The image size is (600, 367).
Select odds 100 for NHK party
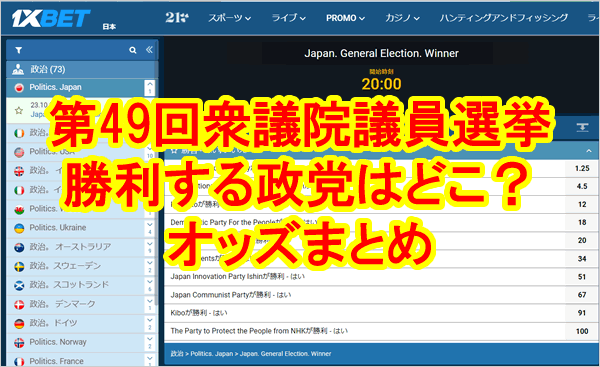[x=582, y=331]
